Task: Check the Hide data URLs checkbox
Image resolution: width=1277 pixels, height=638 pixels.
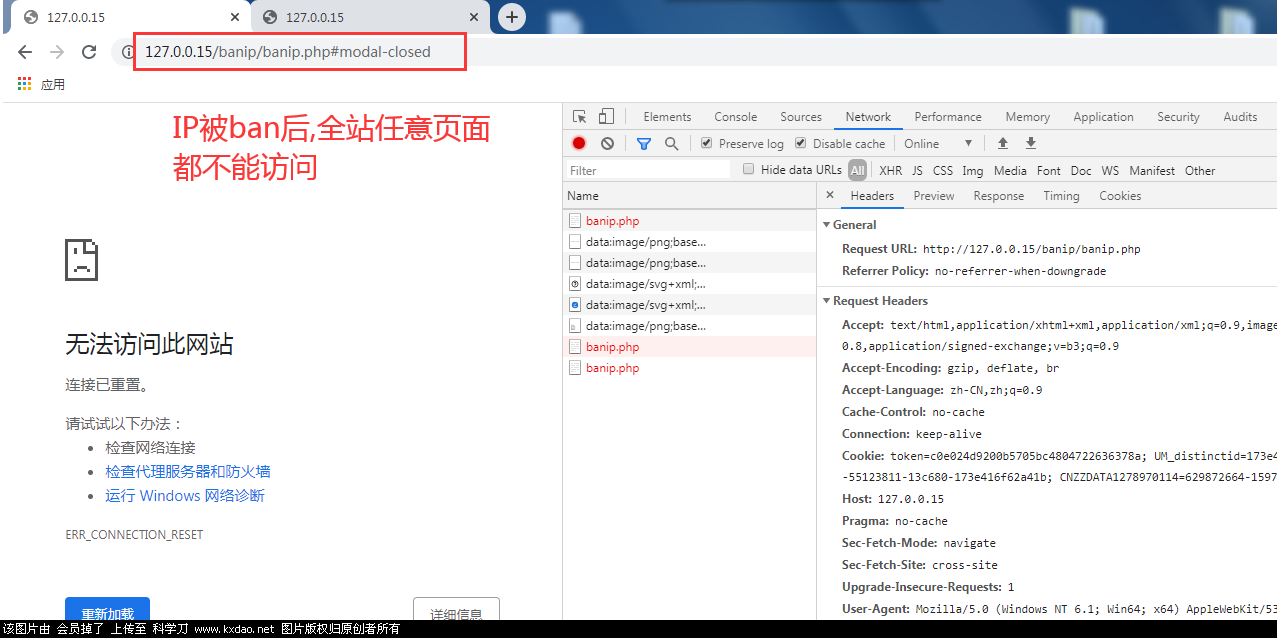Action: (x=748, y=170)
